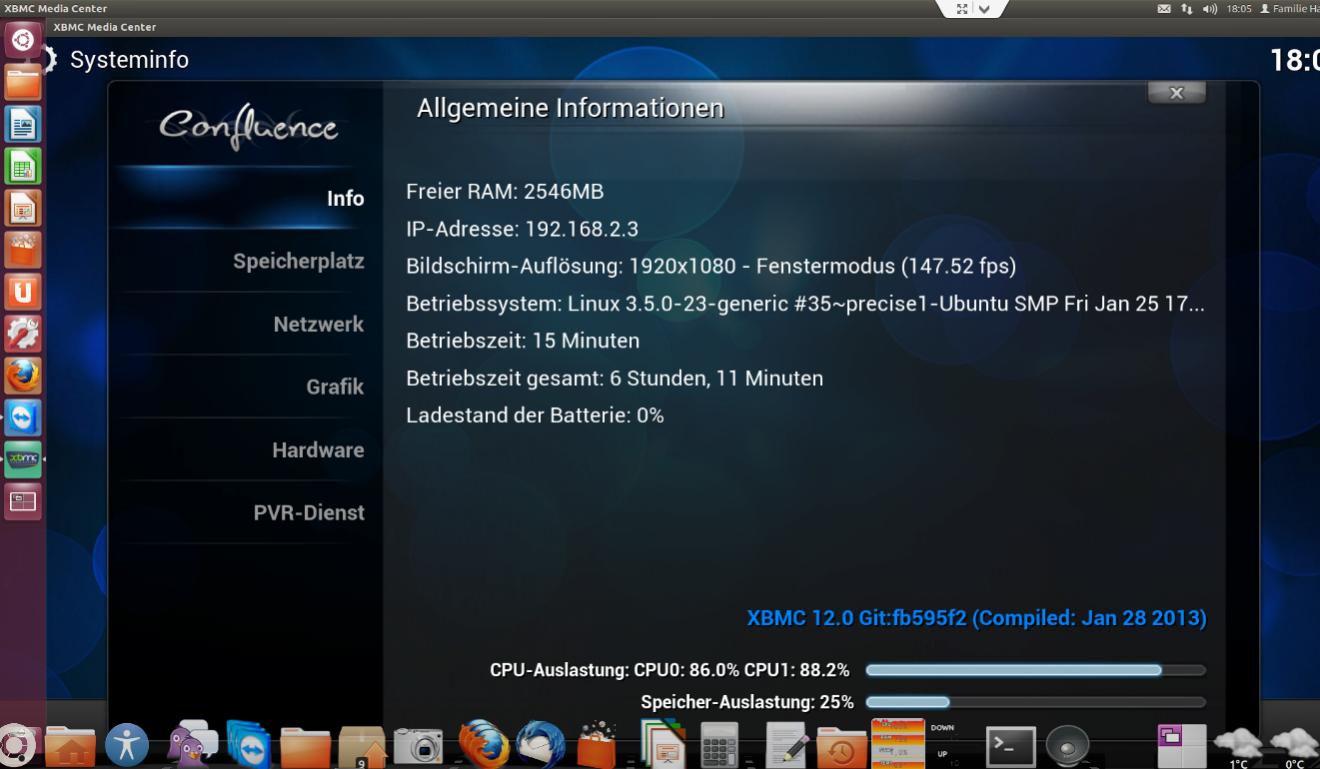Open the Netzwerk section
Screen dimensions: 1320x769
click(318, 324)
